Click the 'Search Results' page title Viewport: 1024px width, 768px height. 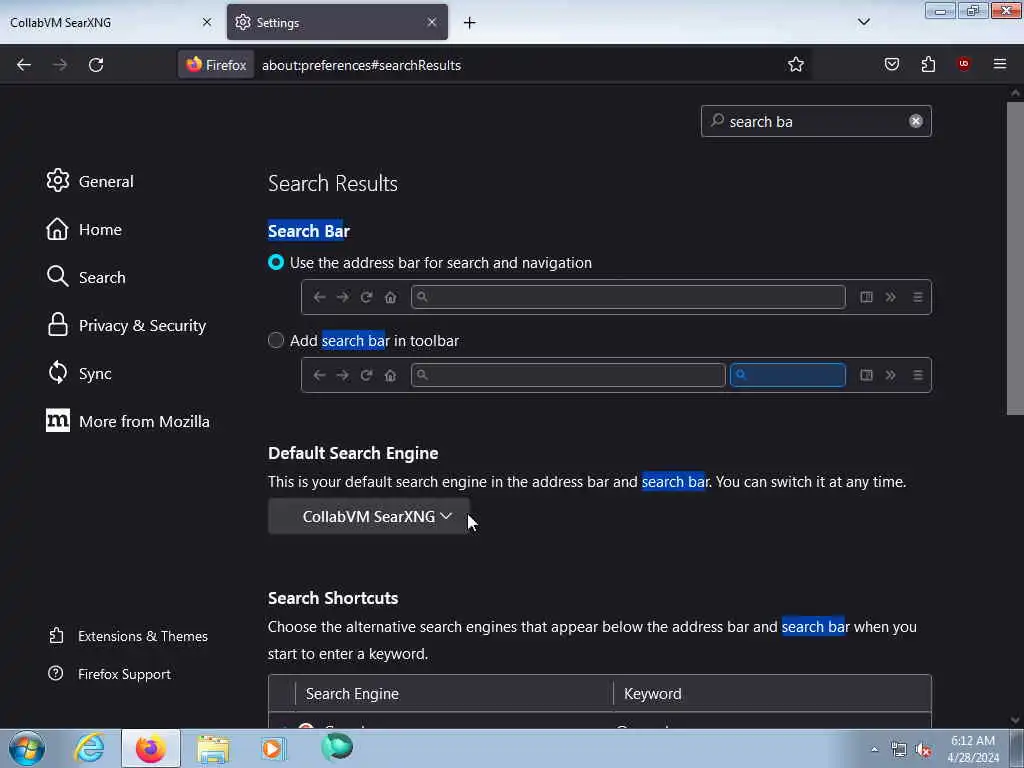click(x=332, y=183)
